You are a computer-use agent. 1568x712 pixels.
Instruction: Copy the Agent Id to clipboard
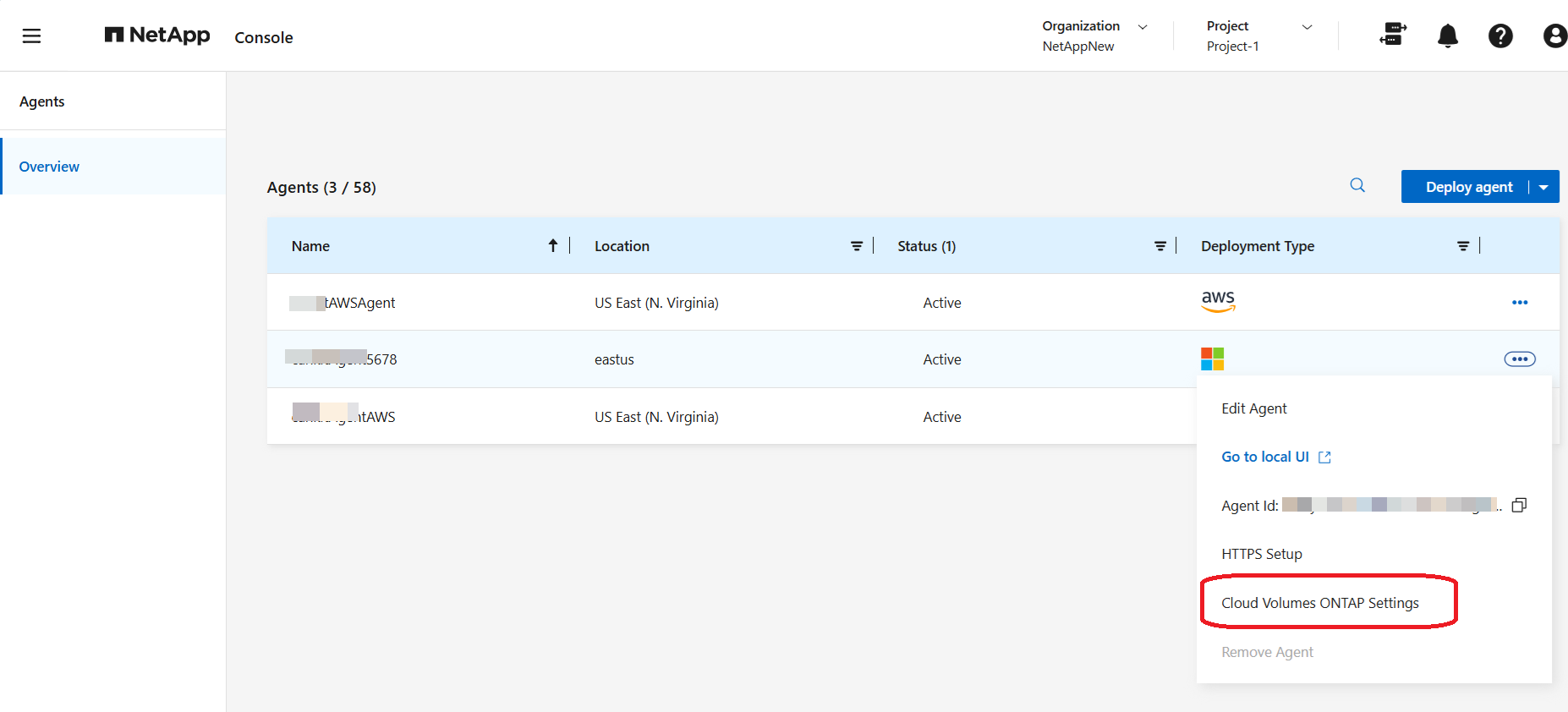[1519, 505]
